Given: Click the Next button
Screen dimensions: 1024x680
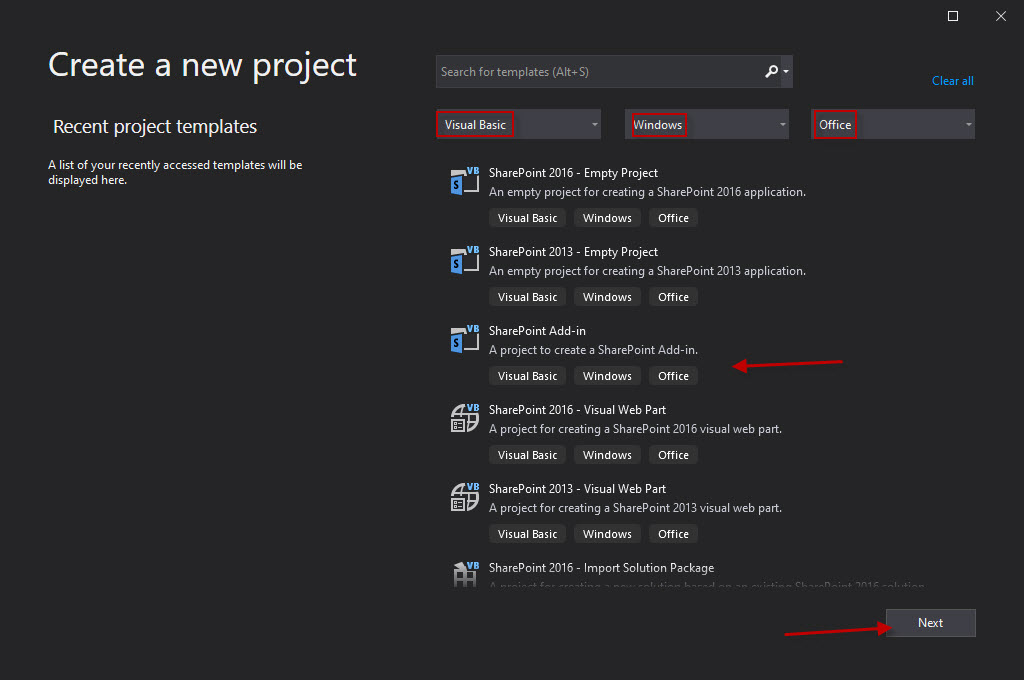Looking at the screenshot, I should 931,623.
